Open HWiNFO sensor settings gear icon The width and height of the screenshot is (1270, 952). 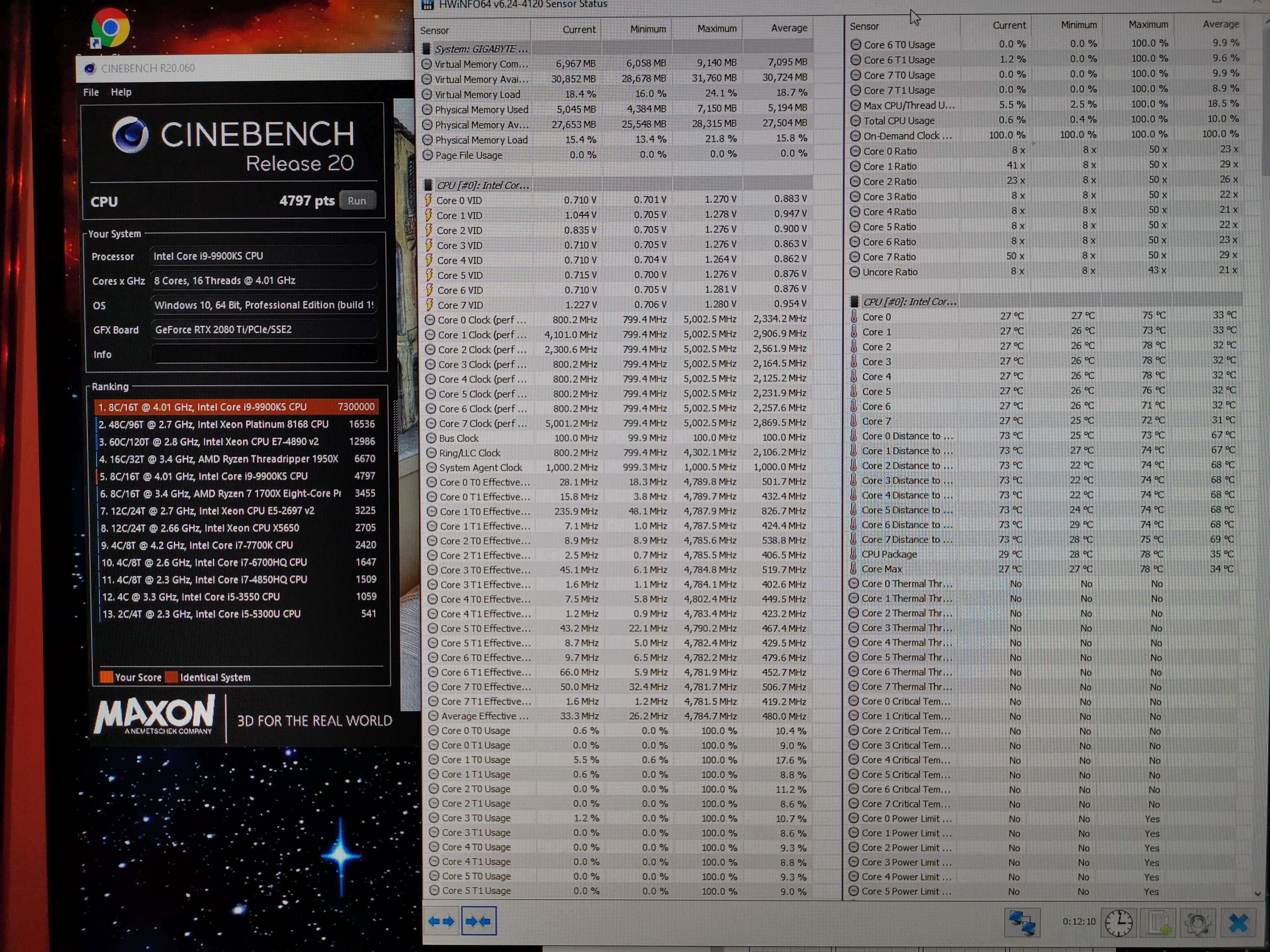(x=1198, y=922)
